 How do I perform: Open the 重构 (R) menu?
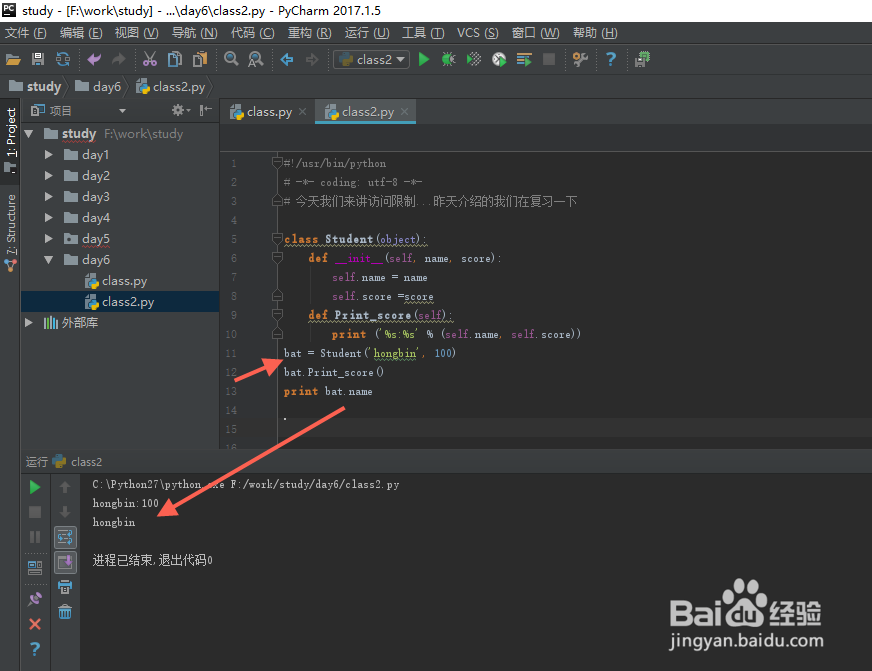click(309, 33)
